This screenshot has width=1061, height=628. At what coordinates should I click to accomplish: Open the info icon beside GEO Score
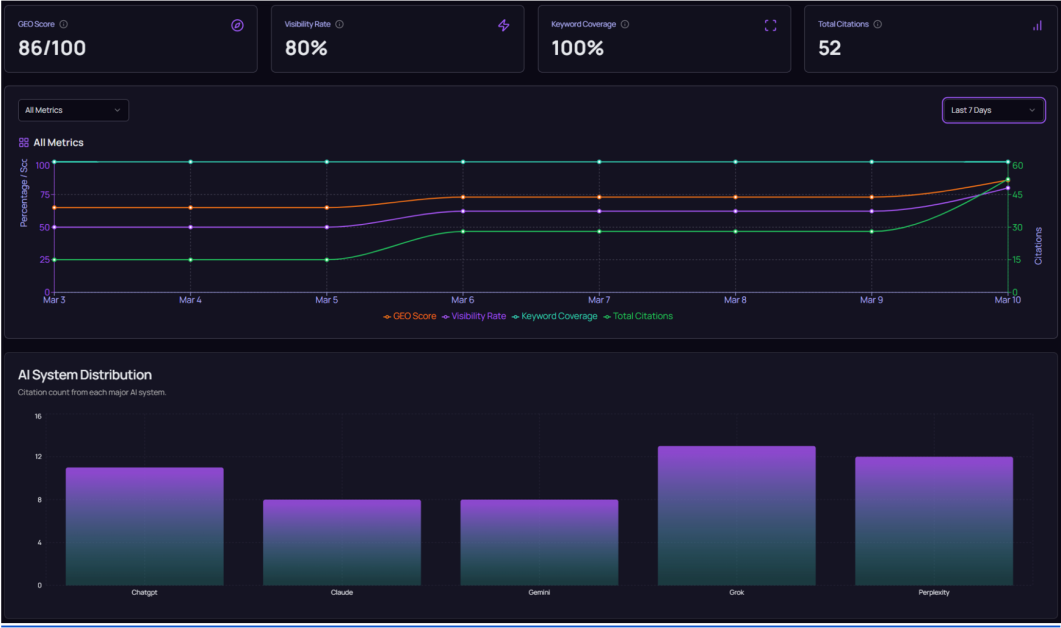[65, 24]
